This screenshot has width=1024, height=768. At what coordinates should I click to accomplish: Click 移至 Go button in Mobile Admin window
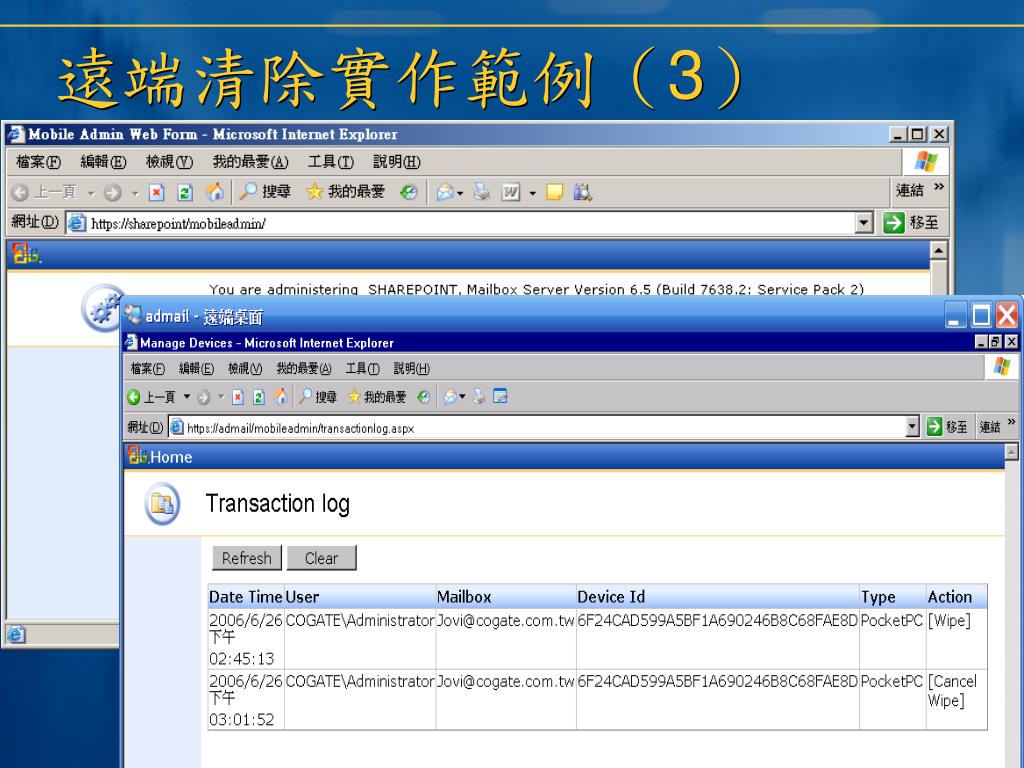pos(912,223)
